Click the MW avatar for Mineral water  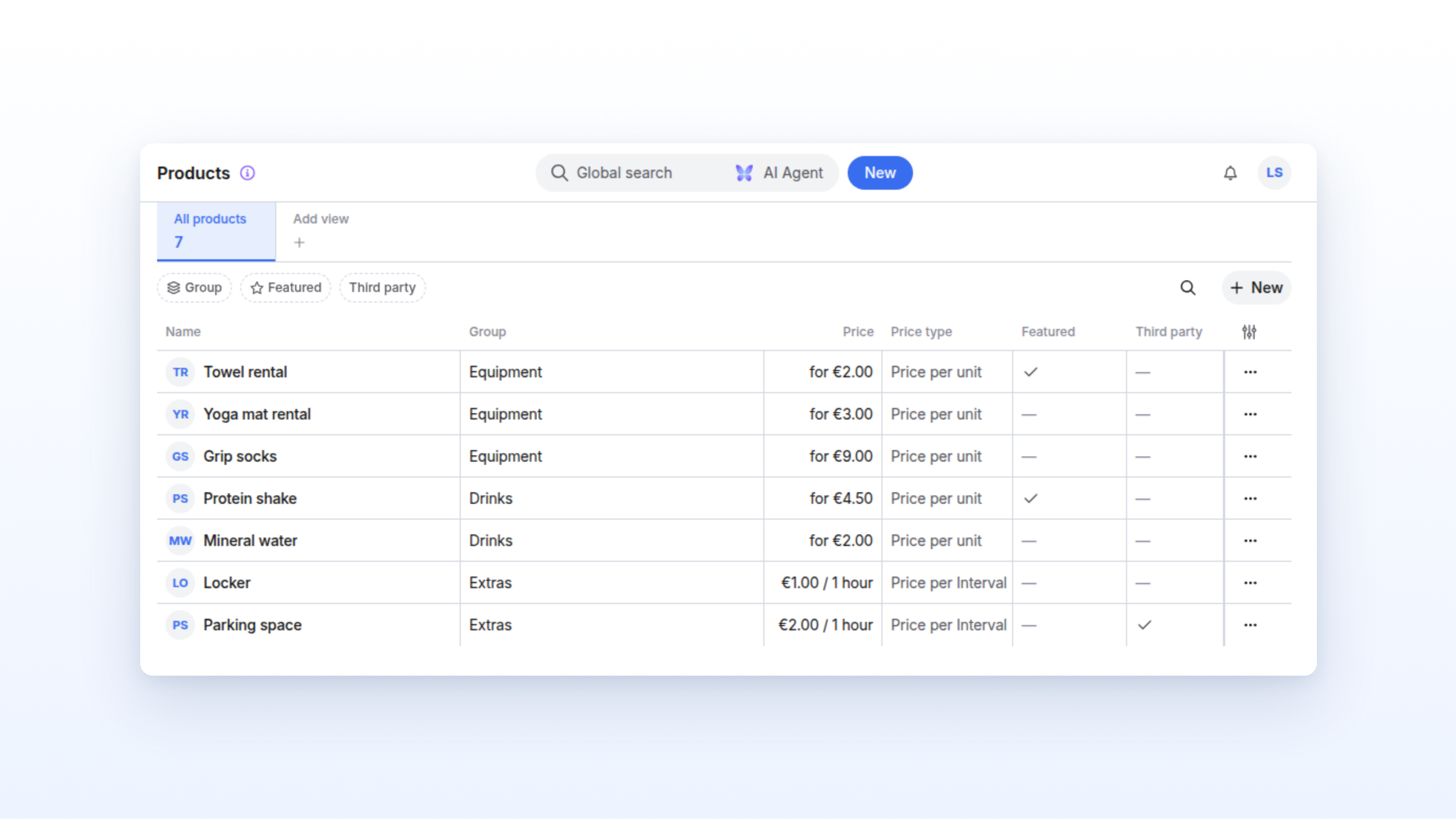point(180,541)
